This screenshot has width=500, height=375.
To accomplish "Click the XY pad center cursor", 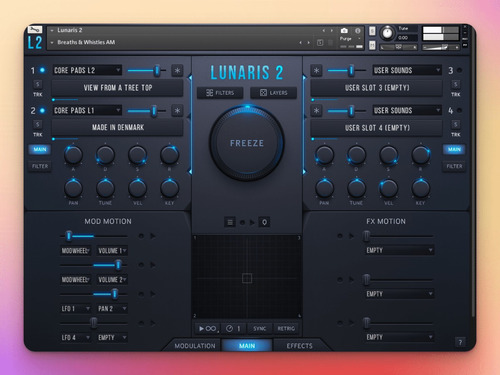I will 247,278.
